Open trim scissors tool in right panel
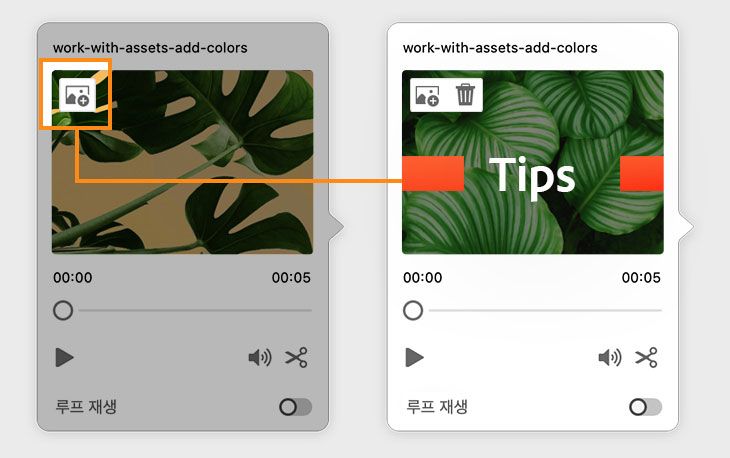 tap(647, 357)
